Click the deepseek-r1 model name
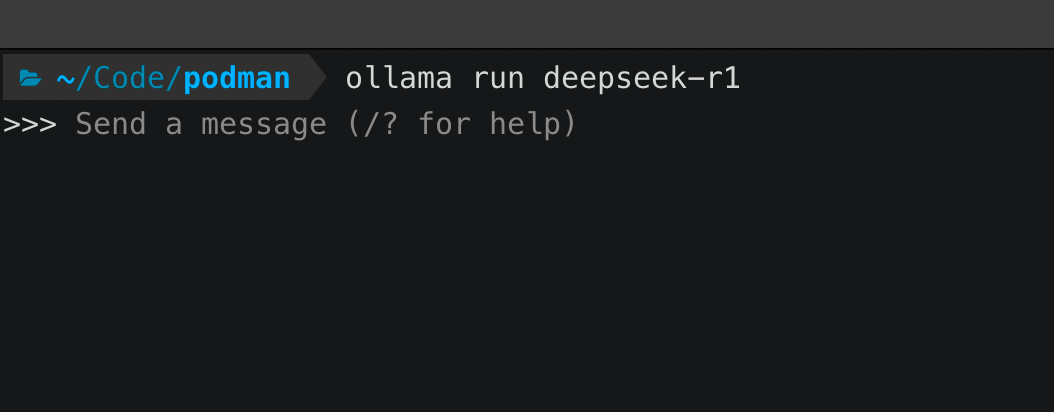Image resolution: width=1054 pixels, height=412 pixels. [641, 78]
